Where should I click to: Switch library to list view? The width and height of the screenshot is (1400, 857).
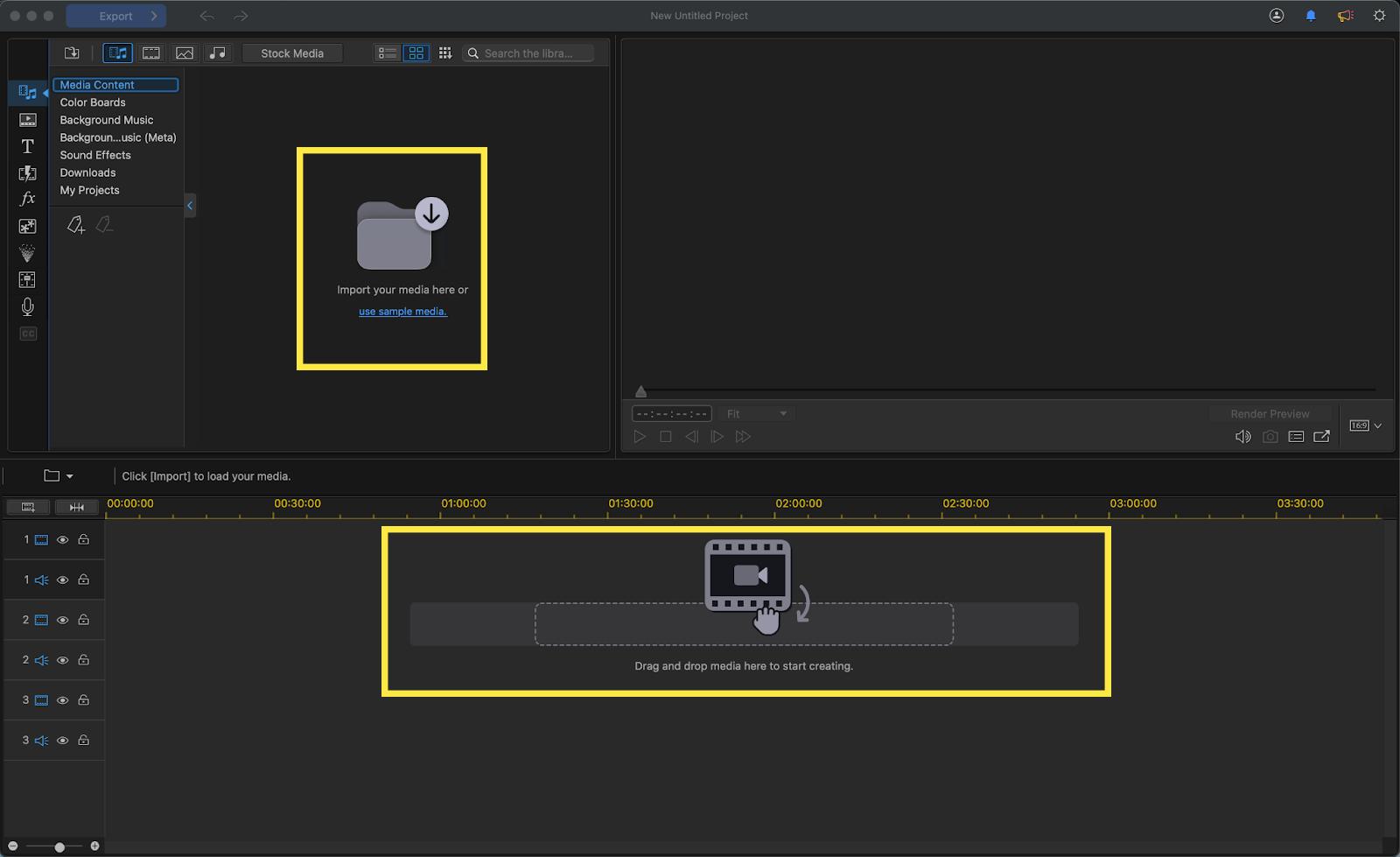[x=387, y=53]
